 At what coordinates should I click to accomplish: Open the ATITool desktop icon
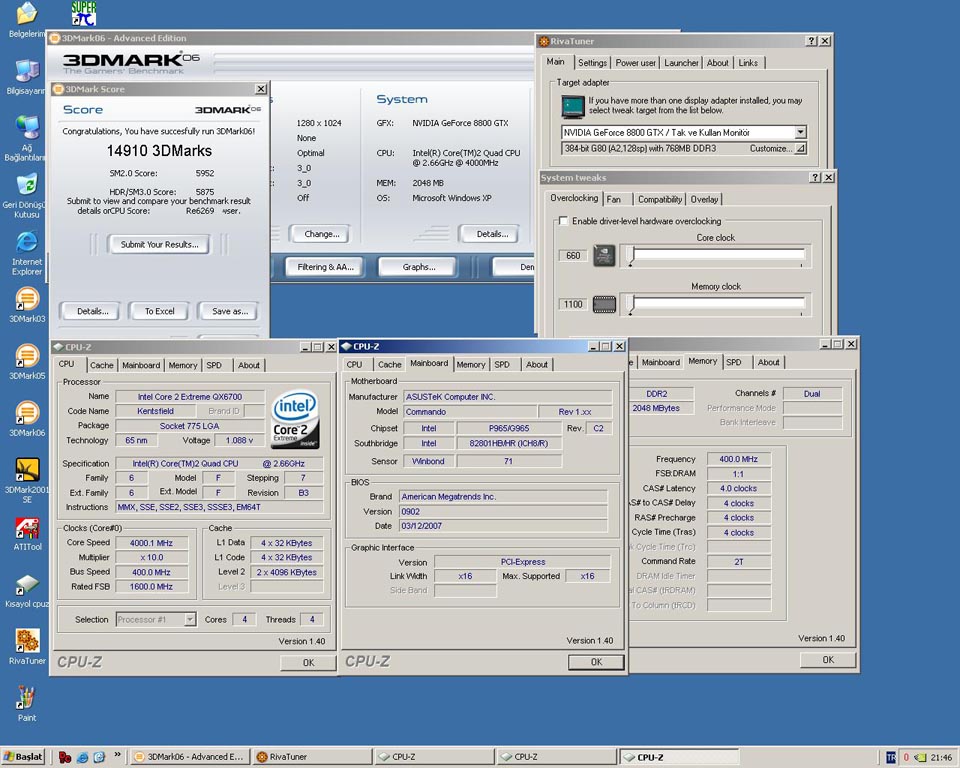pyautogui.click(x=27, y=533)
